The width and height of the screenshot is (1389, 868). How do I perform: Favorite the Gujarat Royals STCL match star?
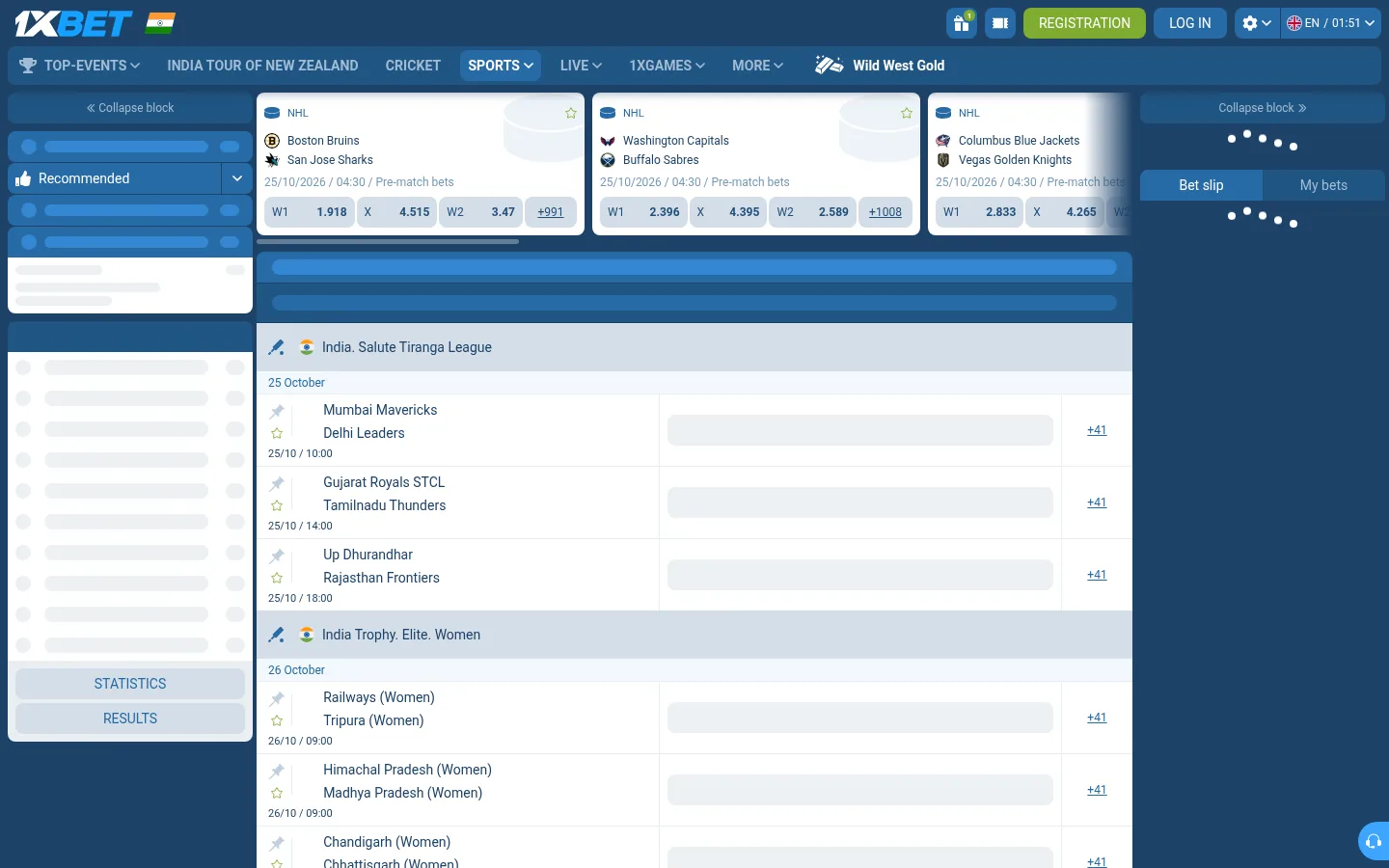click(x=277, y=506)
